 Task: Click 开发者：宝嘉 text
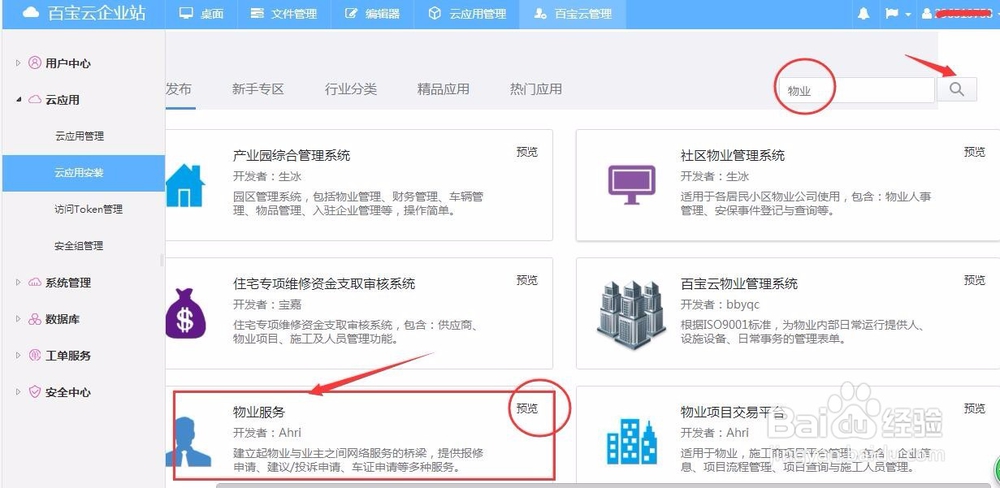tap(267, 304)
